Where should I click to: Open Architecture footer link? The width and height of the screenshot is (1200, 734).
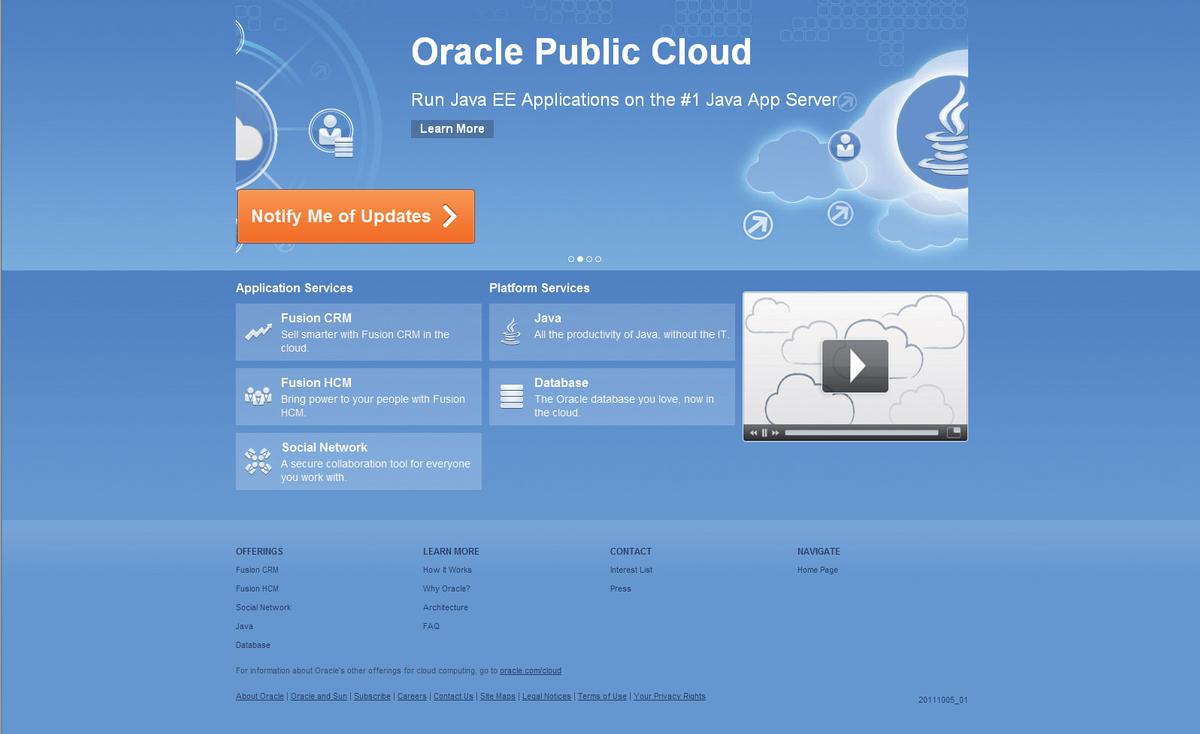(445, 608)
